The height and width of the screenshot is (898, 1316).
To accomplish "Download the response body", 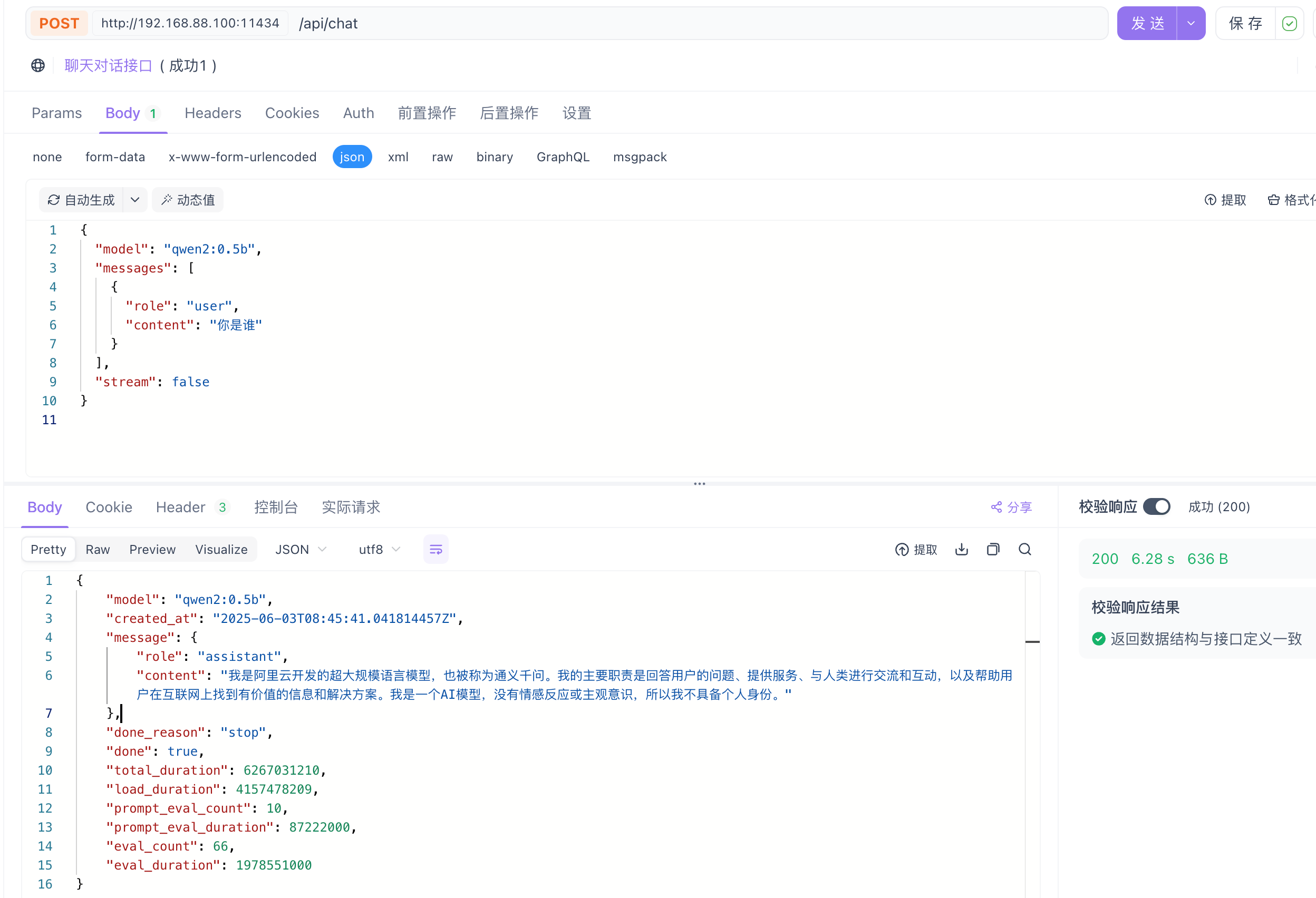I will coord(962,549).
